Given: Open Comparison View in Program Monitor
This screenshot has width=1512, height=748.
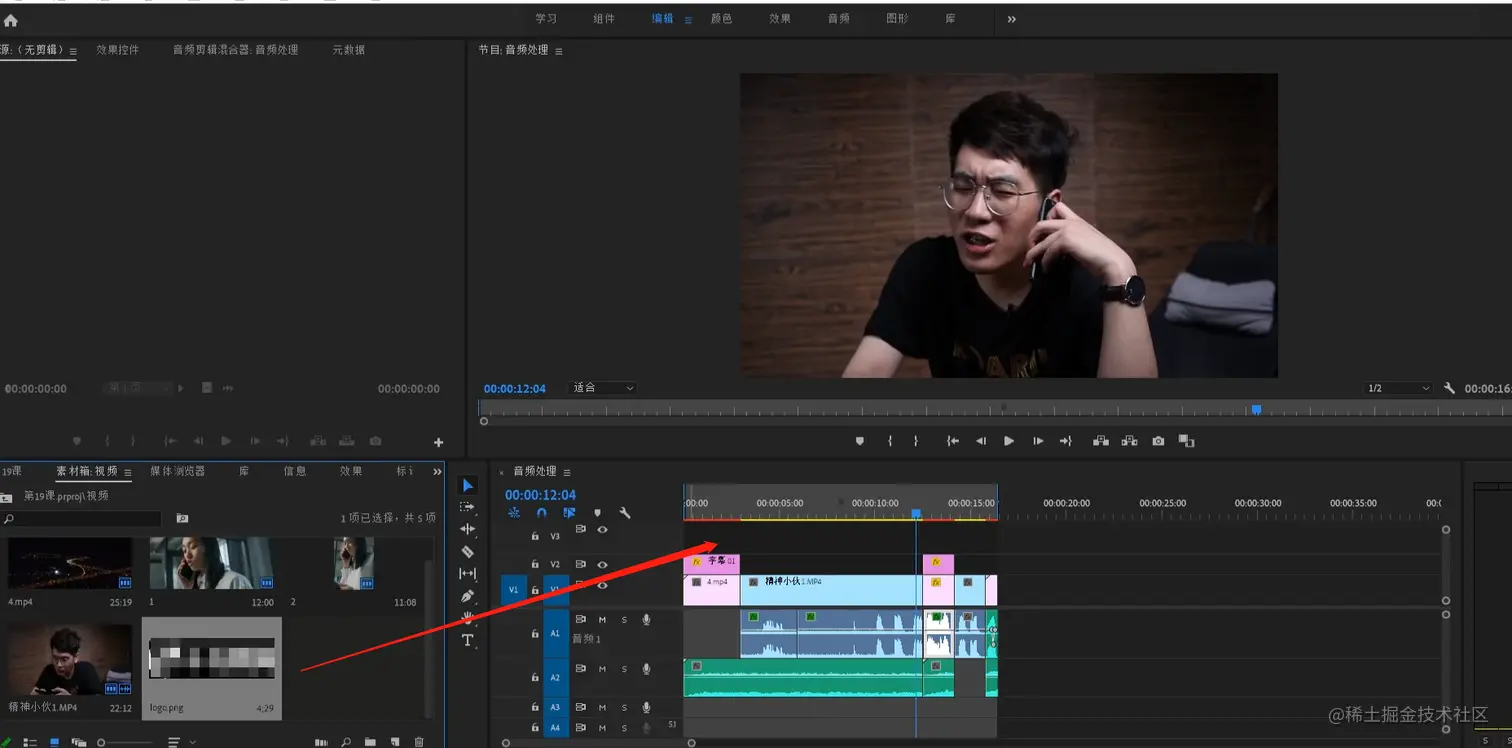Looking at the screenshot, I should click(1187, 441).
